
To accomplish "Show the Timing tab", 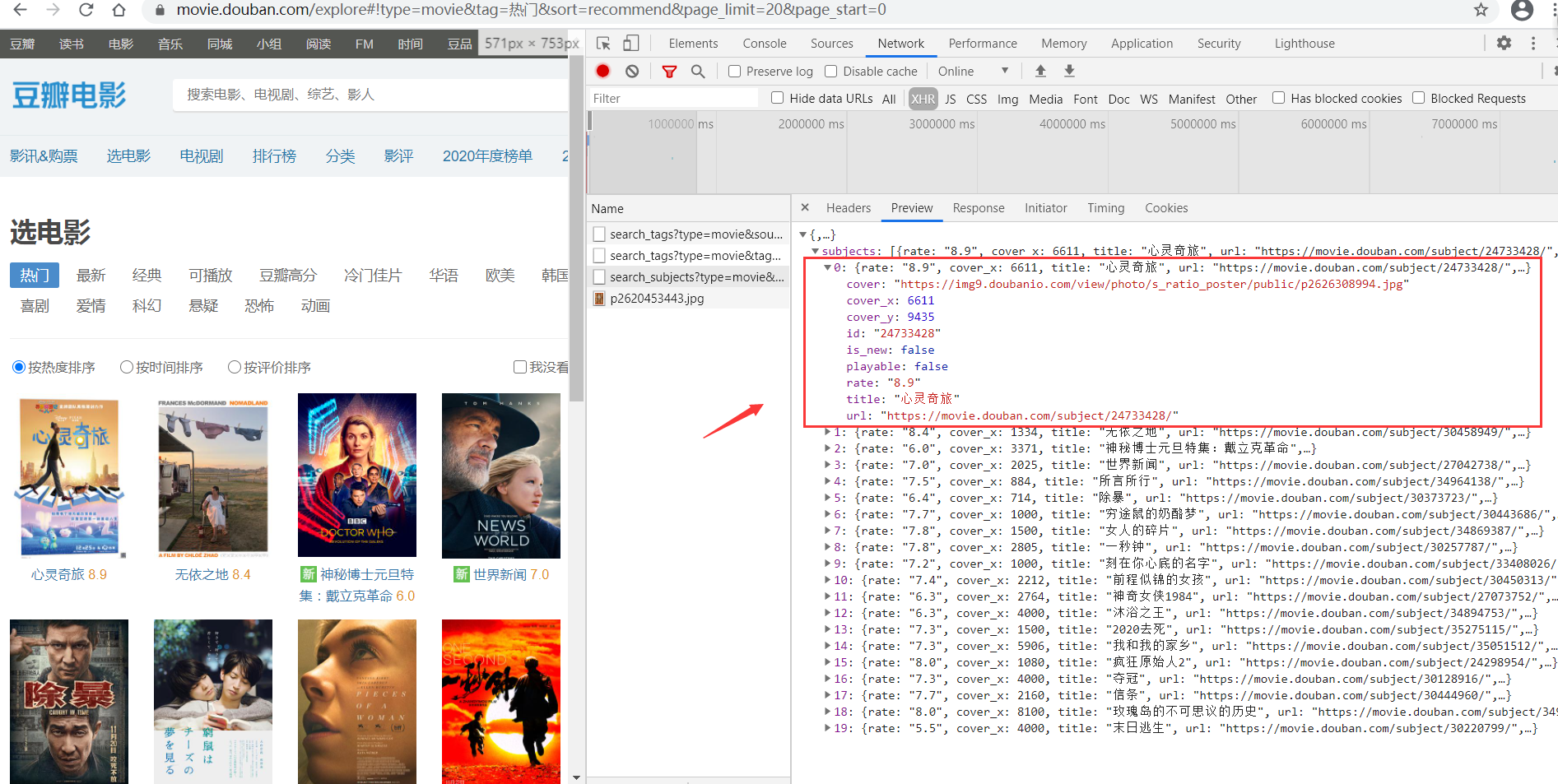I will click(x=1105, y=208).
